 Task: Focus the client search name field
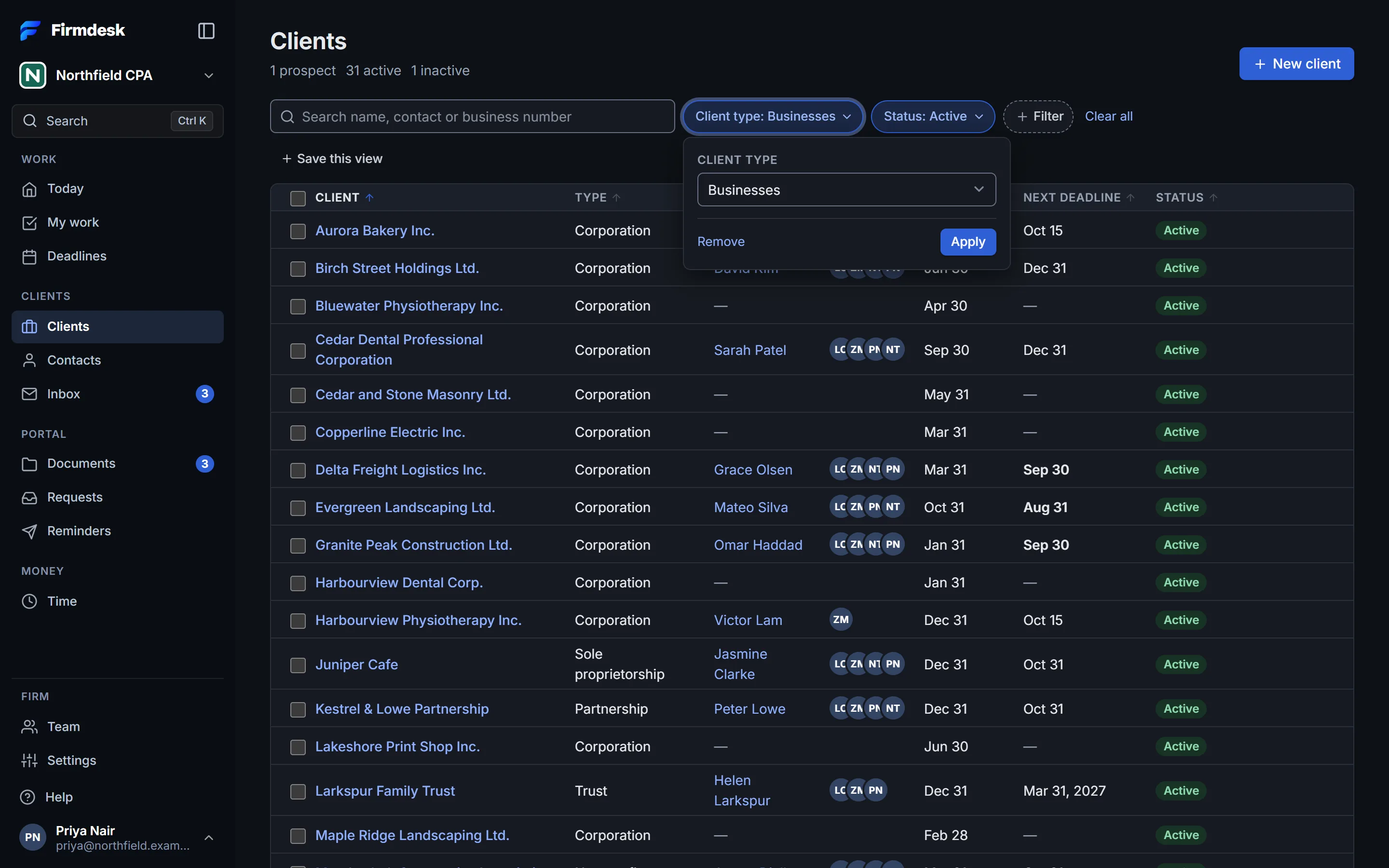point(472,117)
